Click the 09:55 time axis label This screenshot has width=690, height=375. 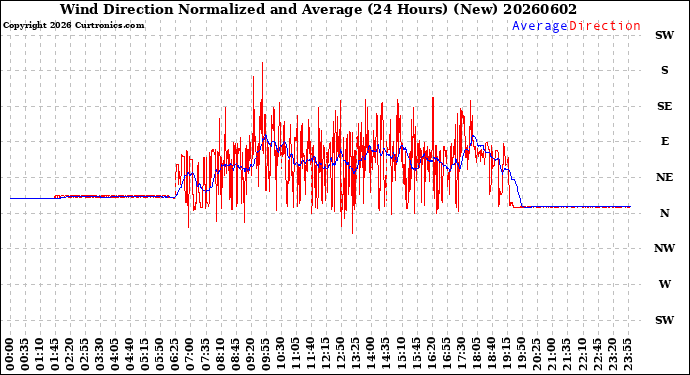pos(266,355)
